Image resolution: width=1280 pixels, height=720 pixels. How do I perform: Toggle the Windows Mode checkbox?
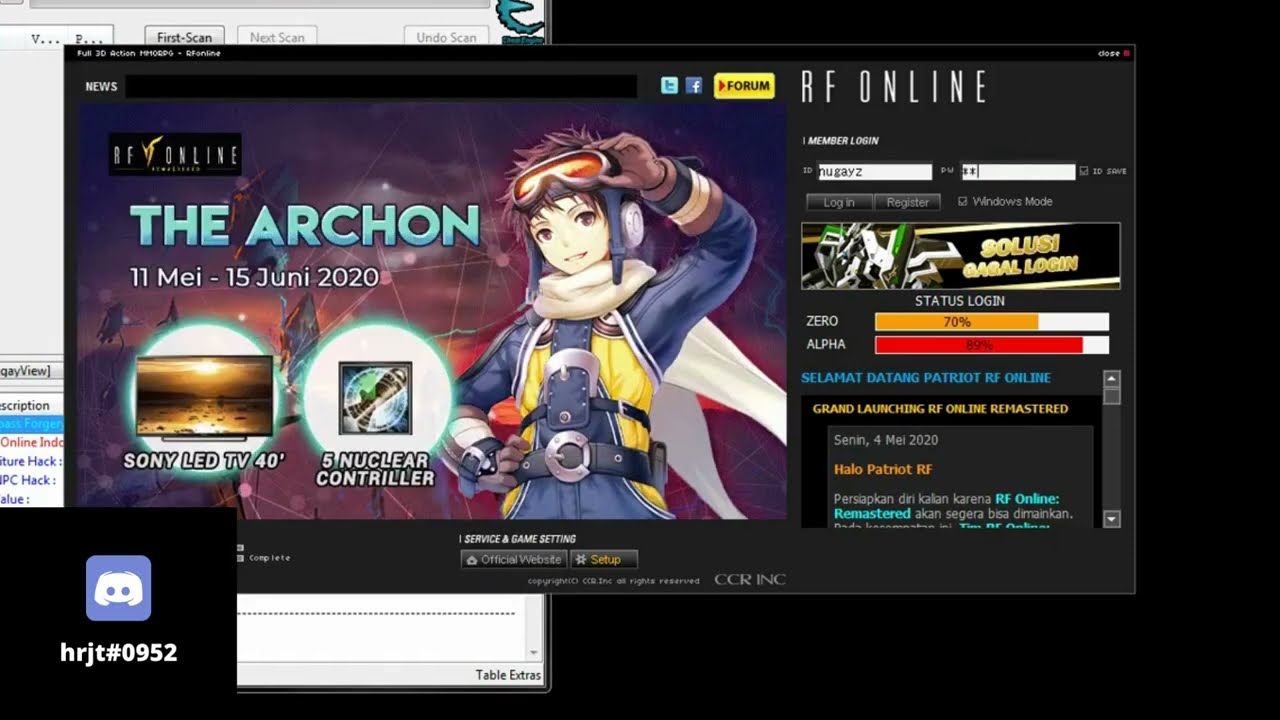pyautogui.click(x=963, y=201)
